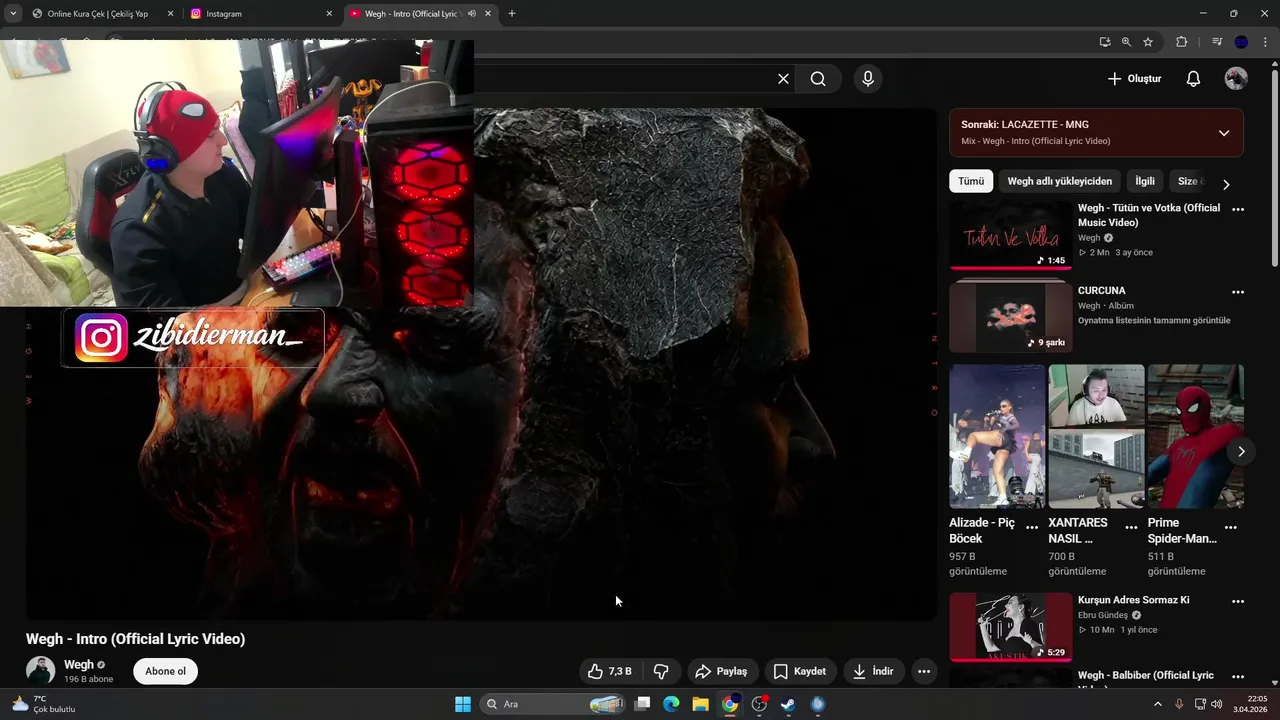Select the Tümü filter chip
The height and width of the screenshot is (720, 1280).
point(970,181)
